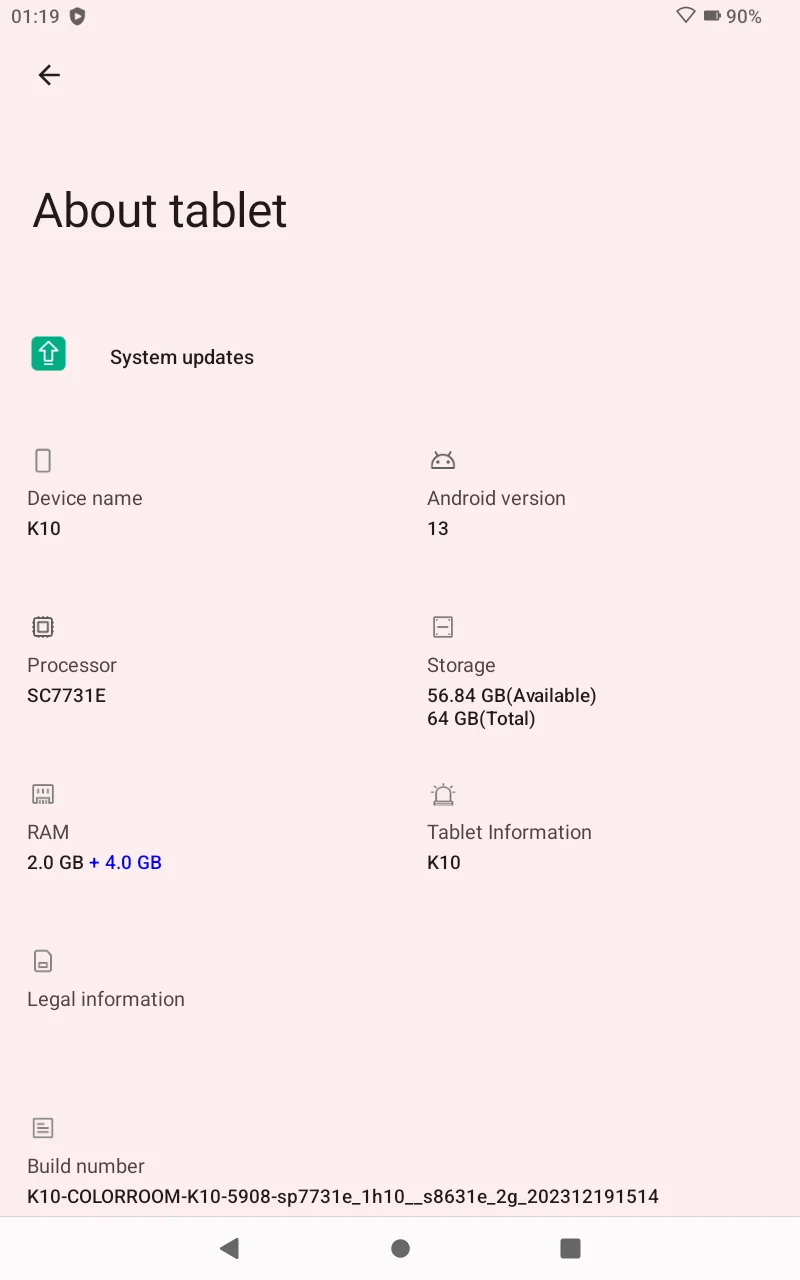
Task: Tap the Build number string text
Action: point(343,1196)
